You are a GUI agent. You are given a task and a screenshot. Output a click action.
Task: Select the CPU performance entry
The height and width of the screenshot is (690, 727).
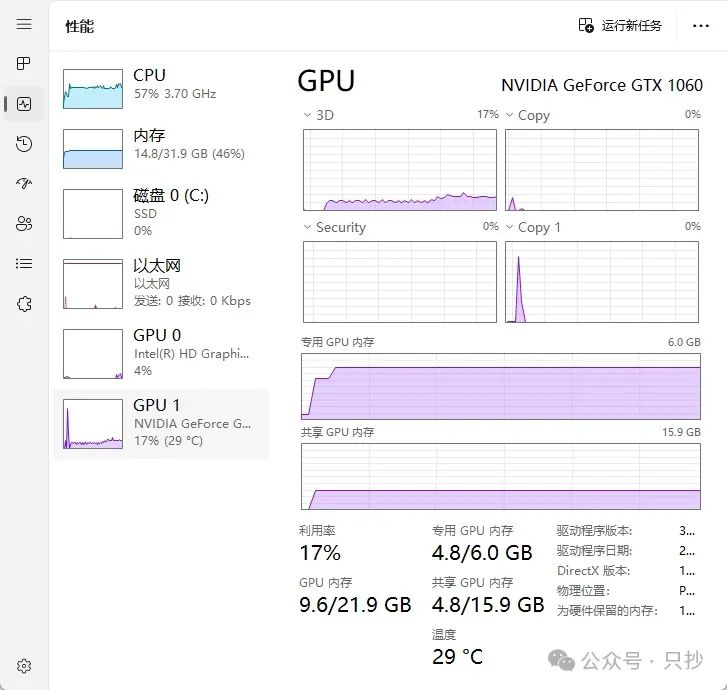click(x=160, y=88)
